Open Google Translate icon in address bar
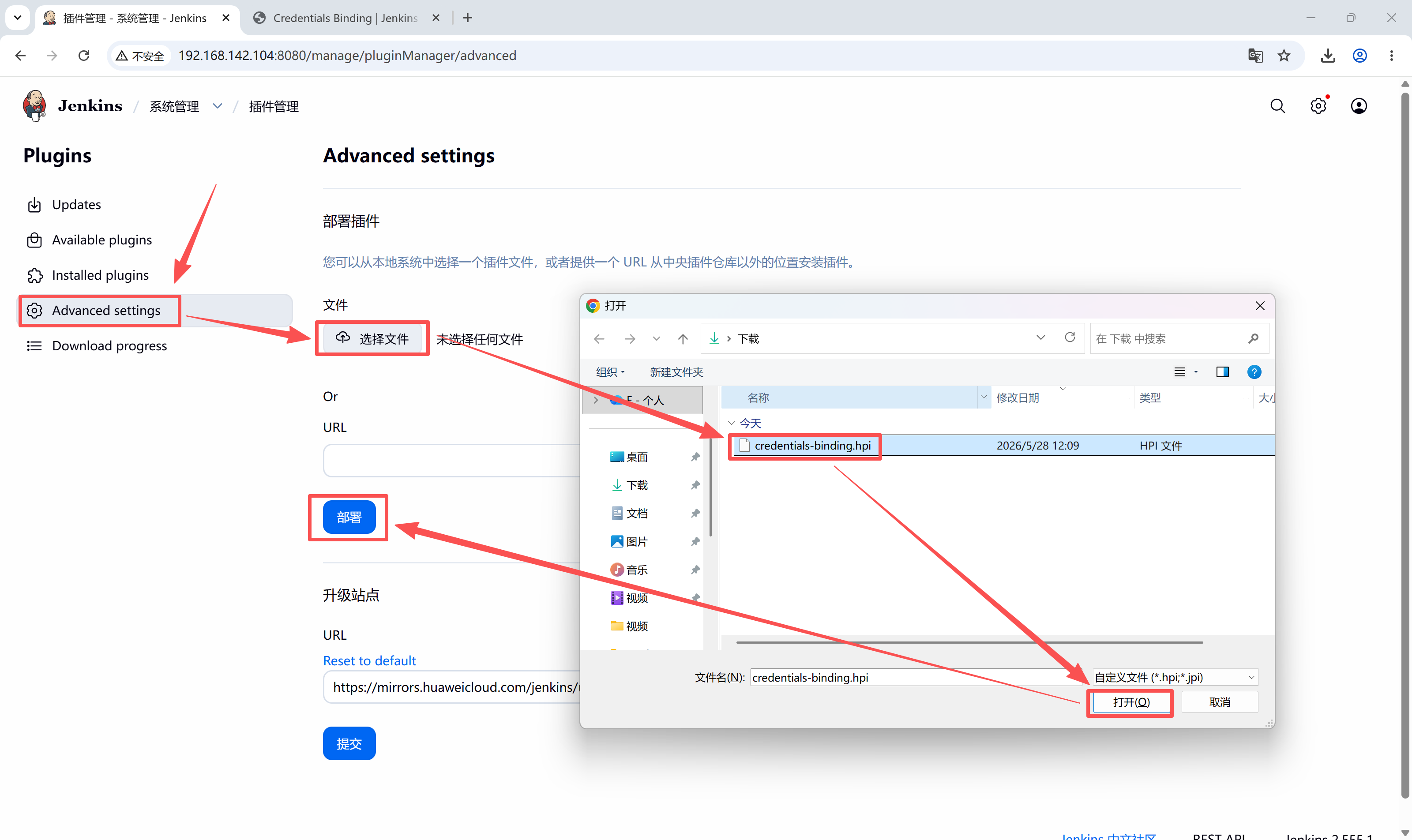 pos(1255,56)
